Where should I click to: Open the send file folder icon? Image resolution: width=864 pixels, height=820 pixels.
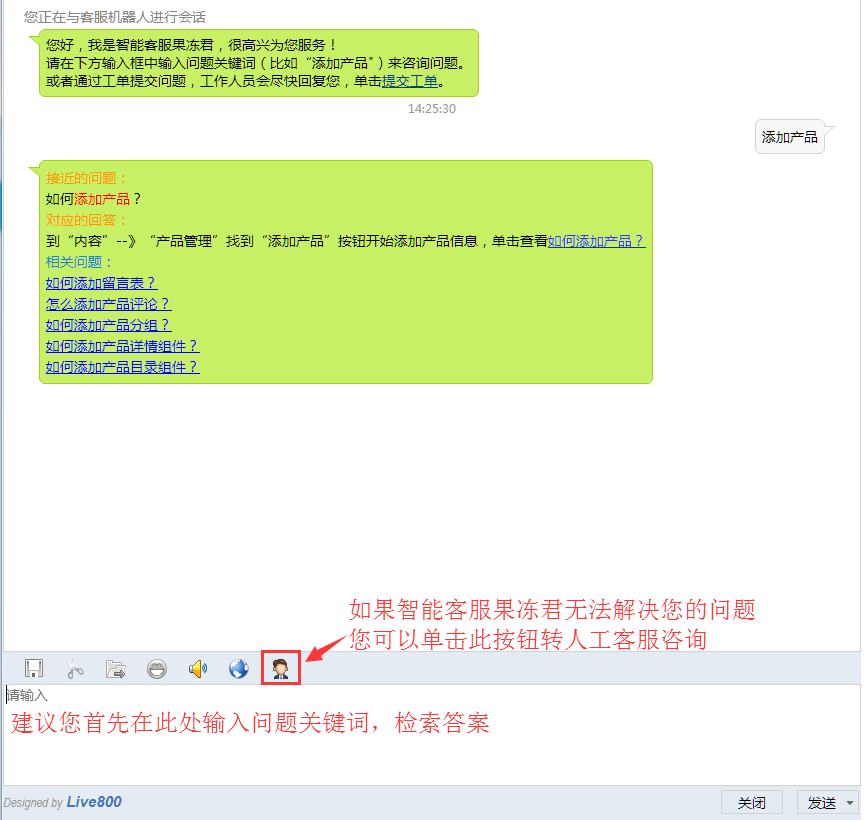tap(116, 669)
